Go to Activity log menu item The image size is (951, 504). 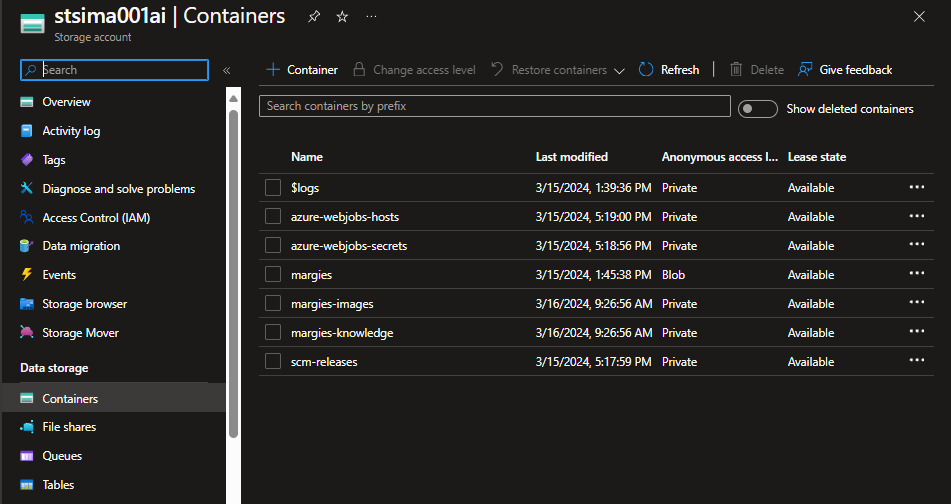click(71, 131)
